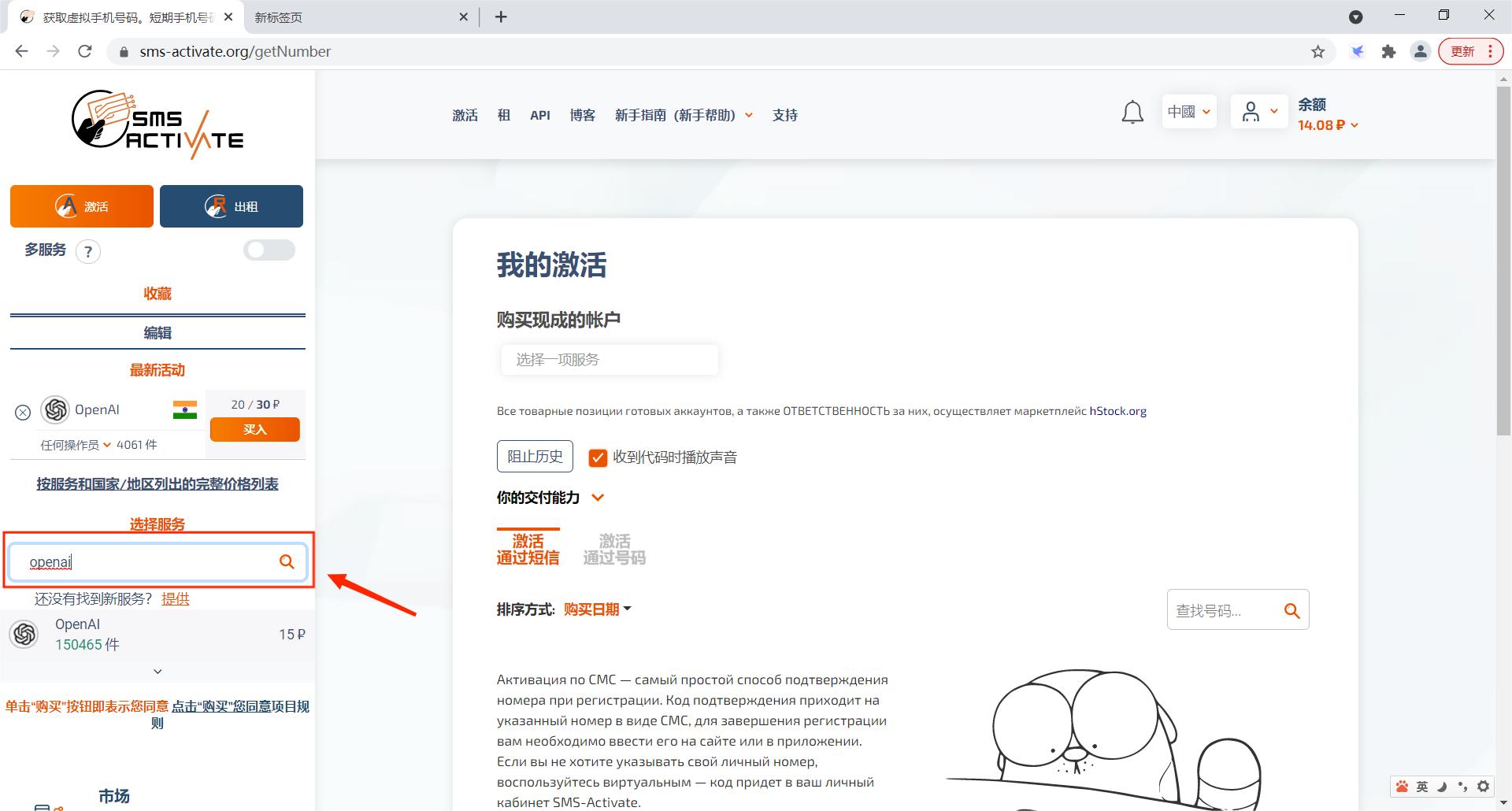Click the forward navigation arrow
This screenshot has height=811, width=1512.
point(53,51)
